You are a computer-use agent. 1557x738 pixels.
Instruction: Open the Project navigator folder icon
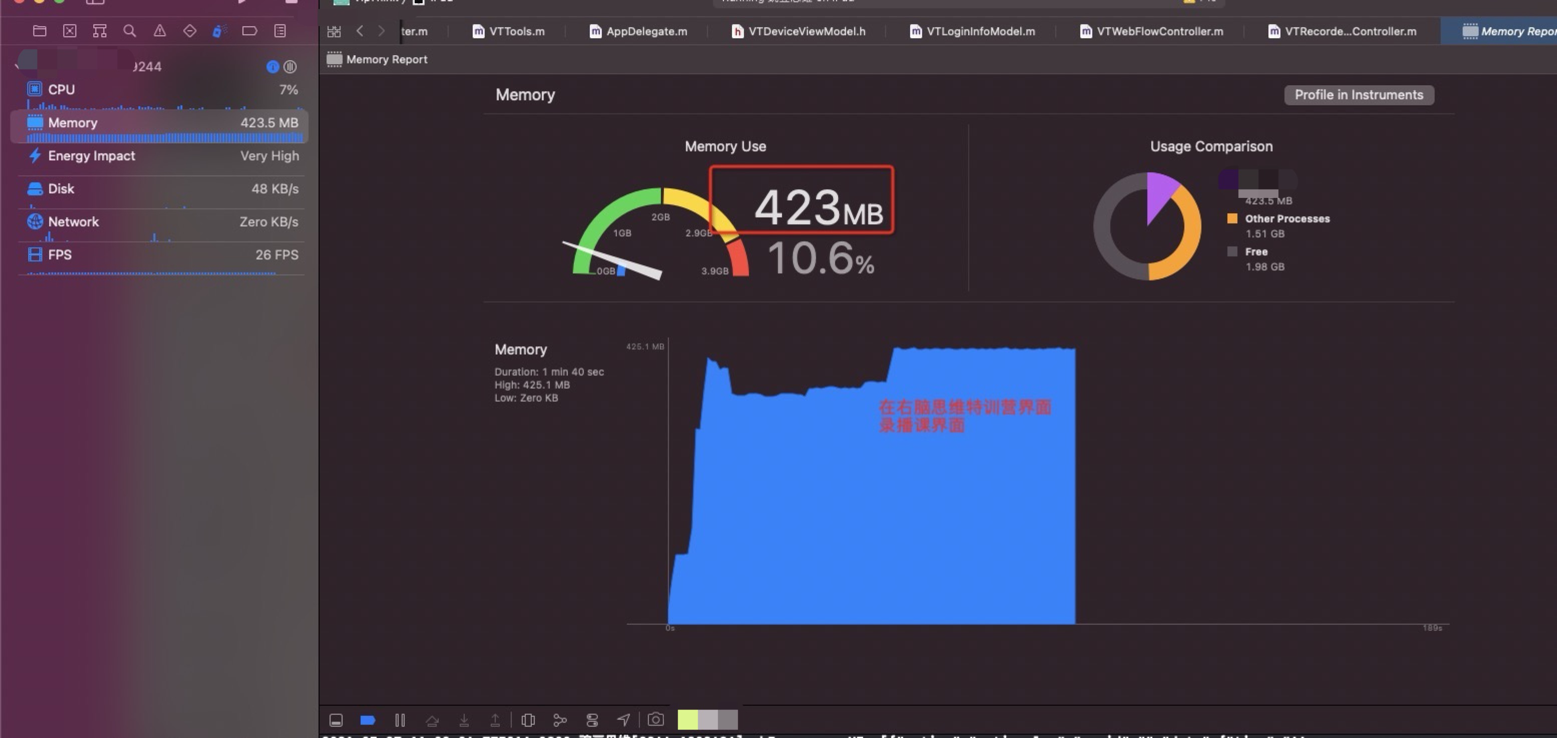40,31
